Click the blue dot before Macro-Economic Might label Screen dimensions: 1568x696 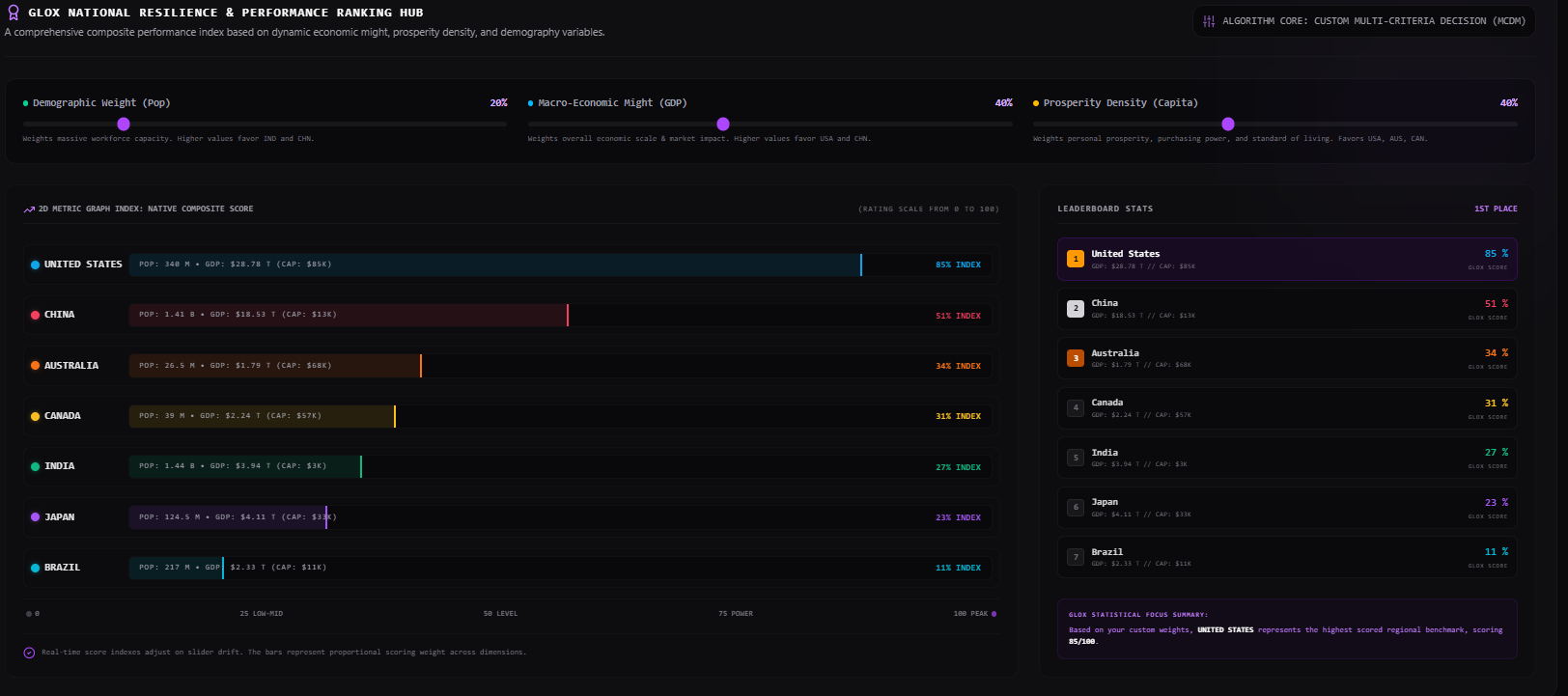coord(531,103)
